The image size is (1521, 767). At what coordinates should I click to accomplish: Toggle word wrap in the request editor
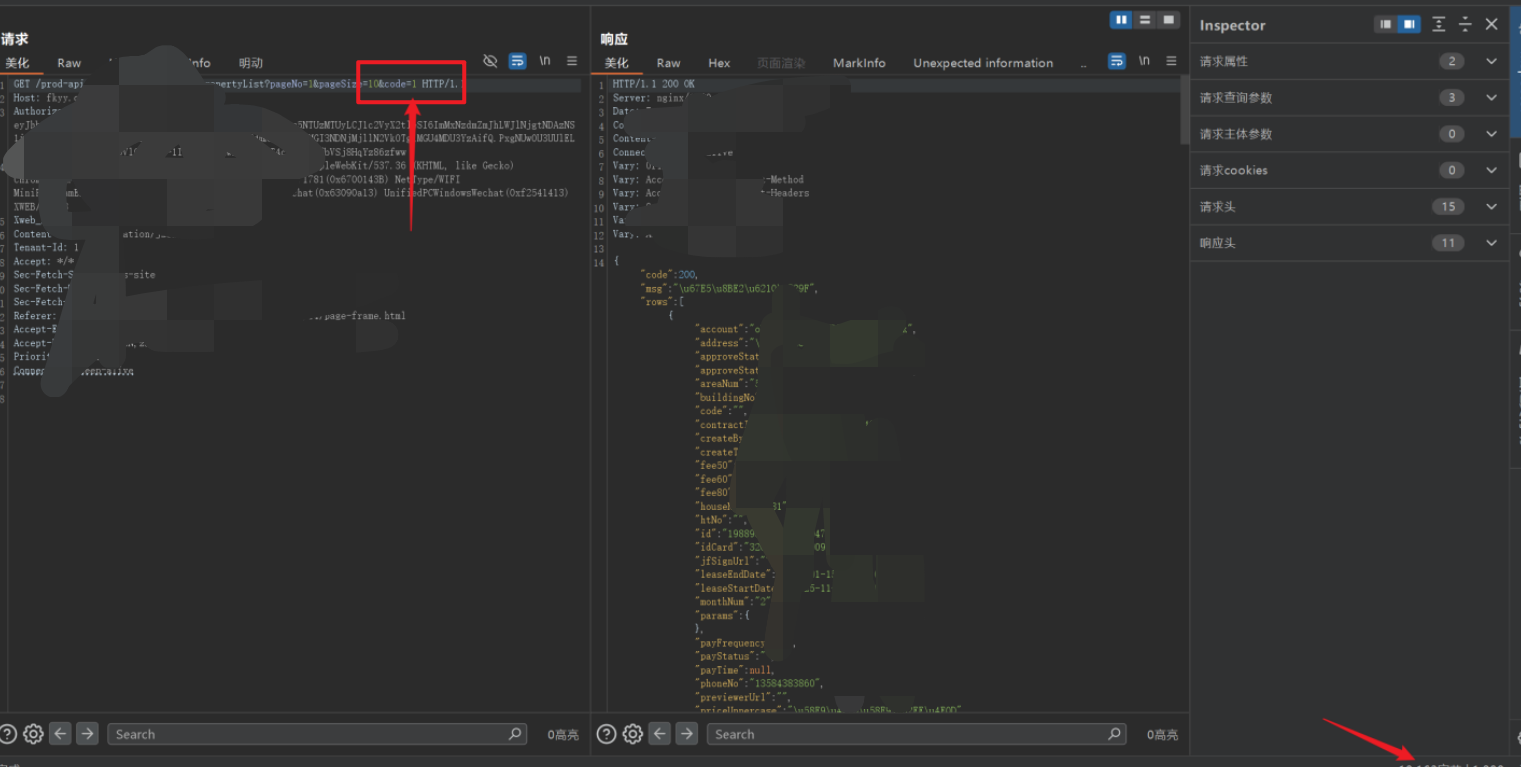point(517,61)
